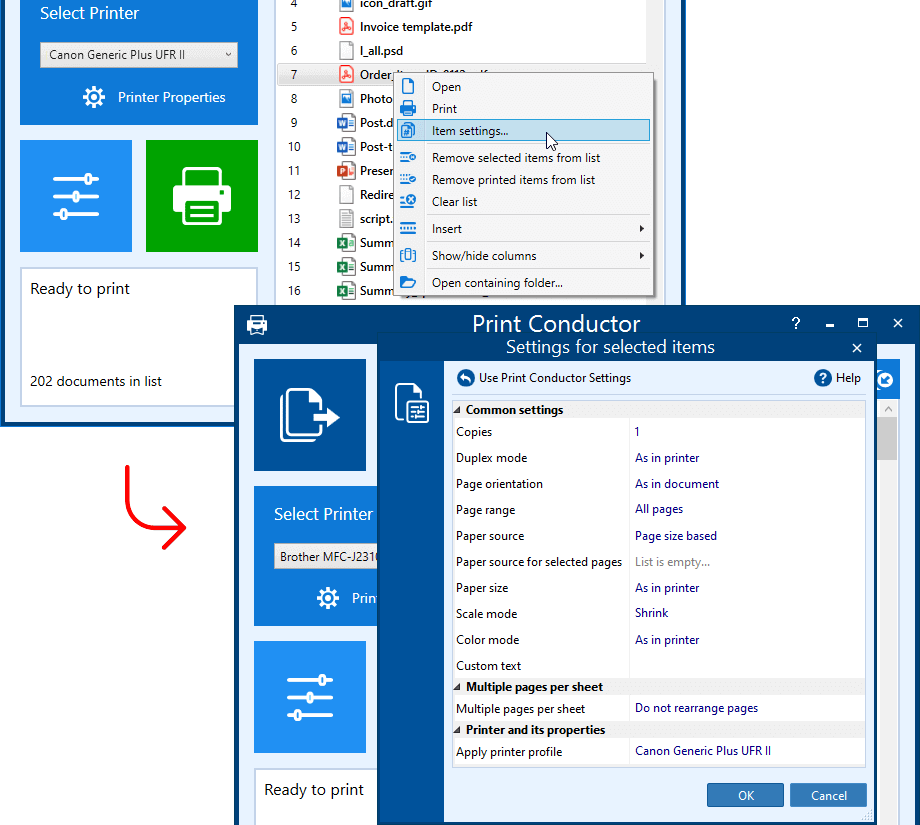Click the scrollbar up arrow behind the dialog
The width and height of the screenshot is (920, 825).
(x=888, y=409)
